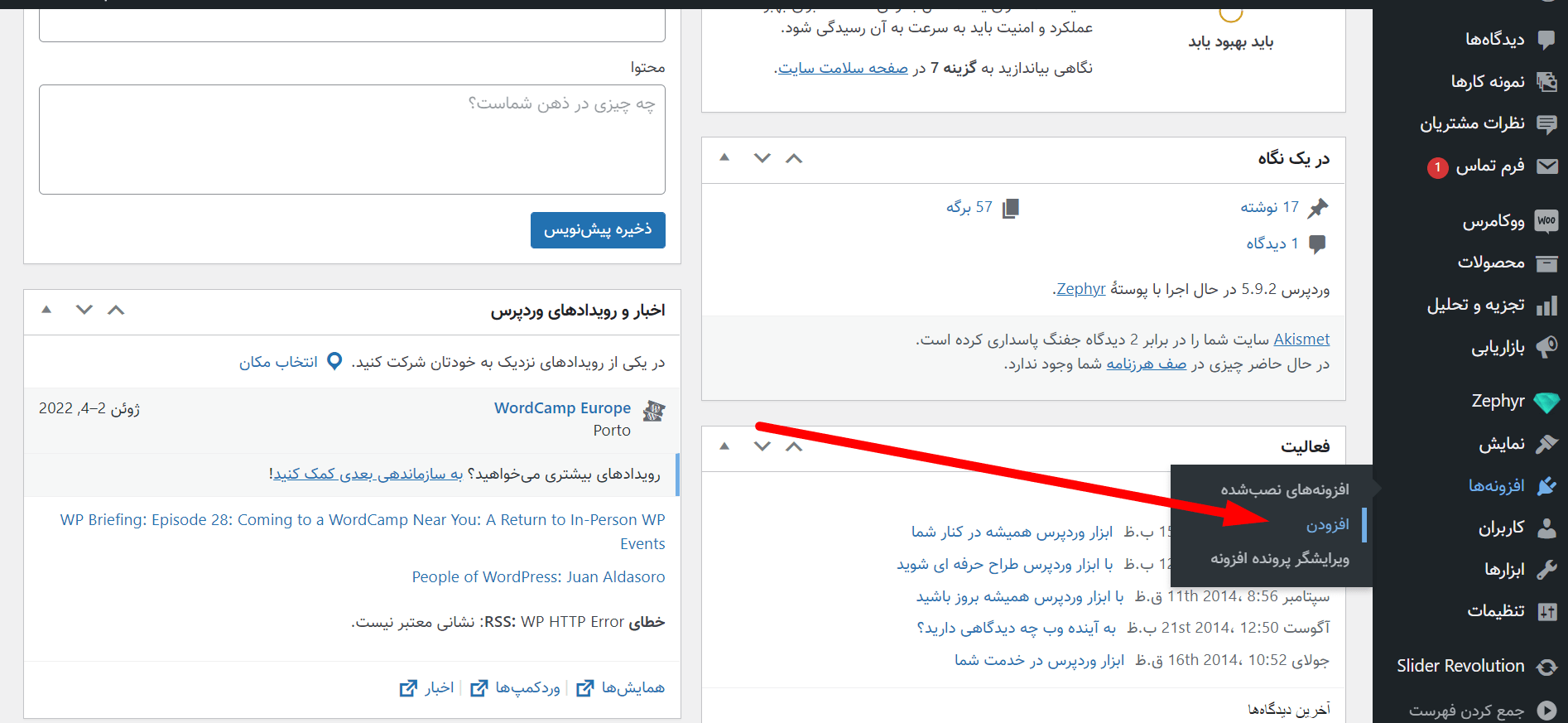
Task: Click the افزونه‌ها plug icon
Action: [1546, 486]
